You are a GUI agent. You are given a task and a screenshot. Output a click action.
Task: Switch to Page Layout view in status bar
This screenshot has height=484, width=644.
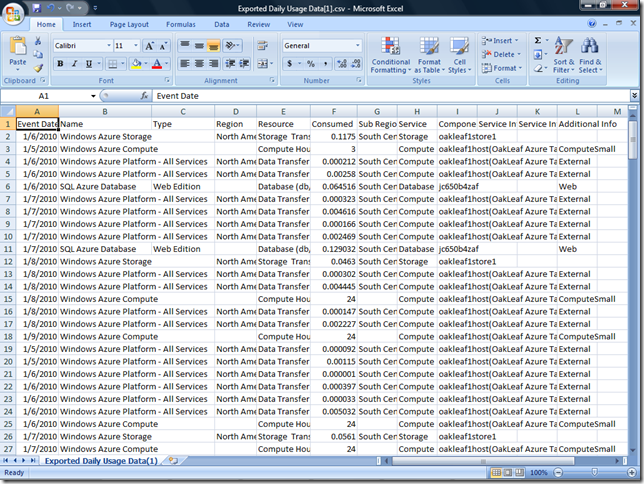(508, 472)
